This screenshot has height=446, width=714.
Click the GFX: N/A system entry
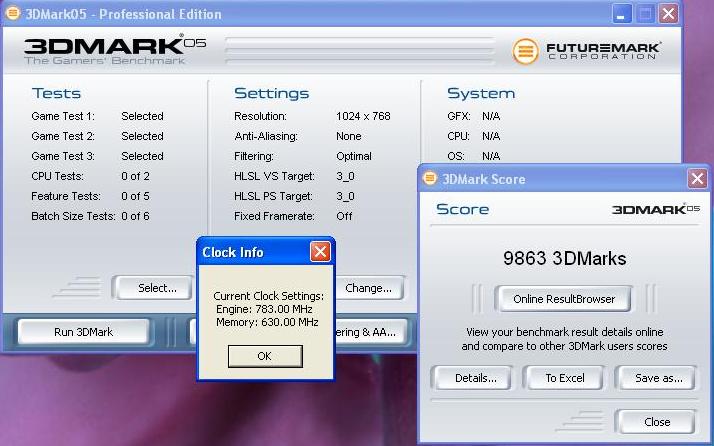(x=474, y=116)
